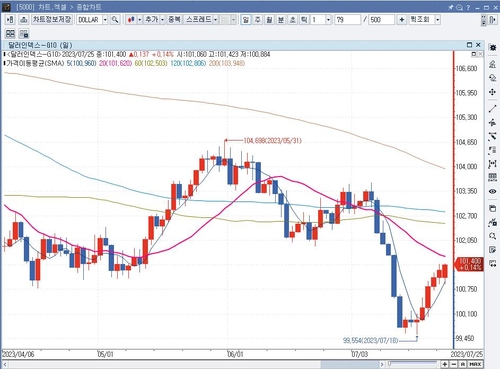Click the 달러인덱스-G10 (일) pane title

pyautogui.click(x=40, y=45)
